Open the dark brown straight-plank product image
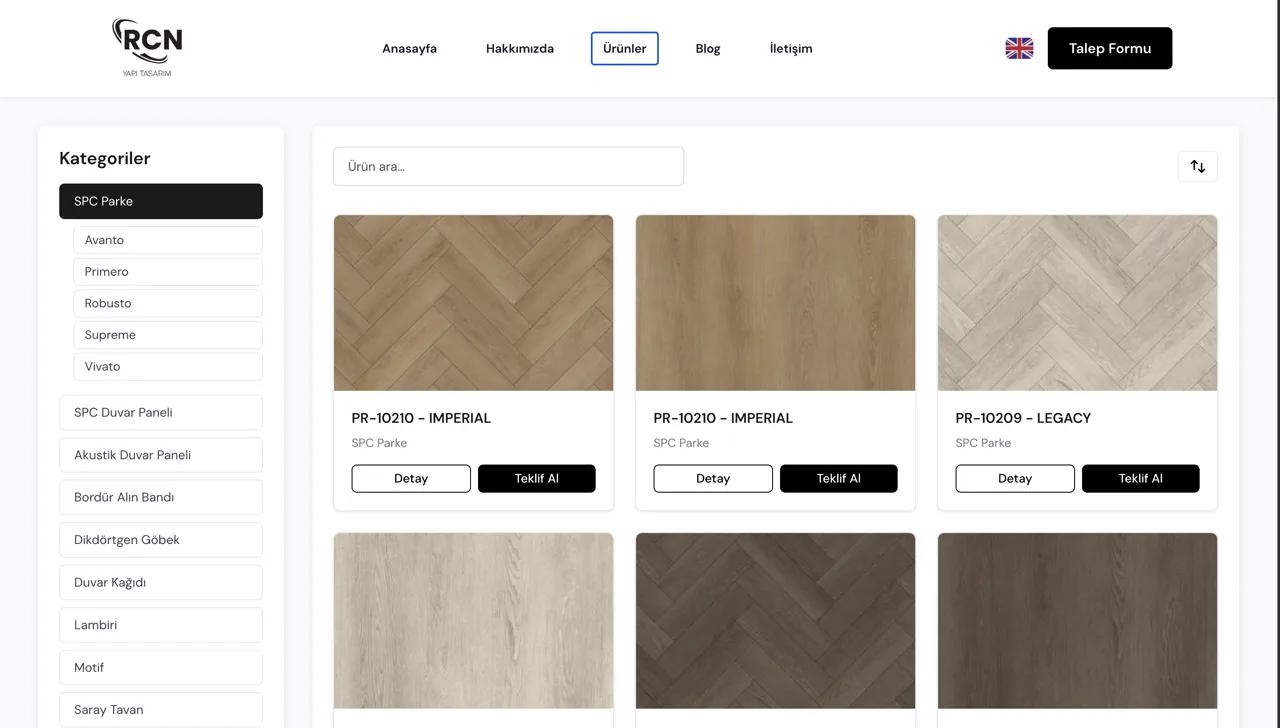Viewport: 1280px width, 728px height. [1078, 621]
